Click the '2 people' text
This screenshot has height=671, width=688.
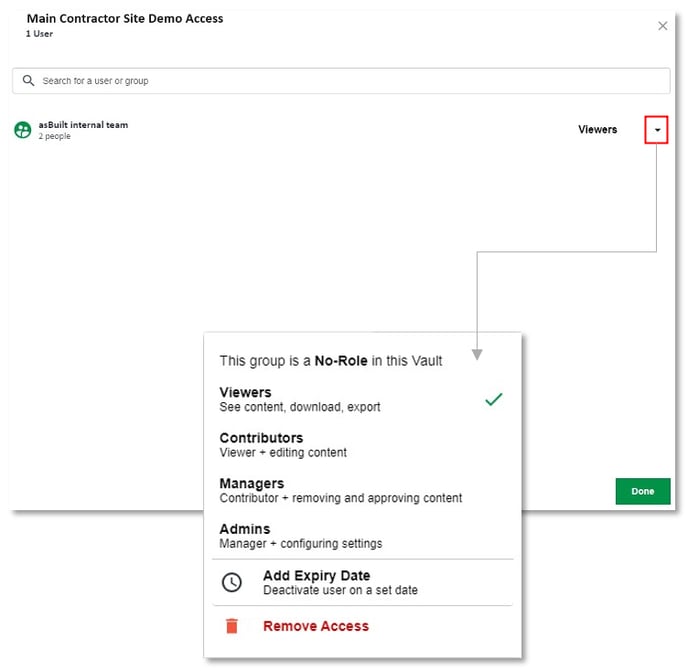[54, 136]
